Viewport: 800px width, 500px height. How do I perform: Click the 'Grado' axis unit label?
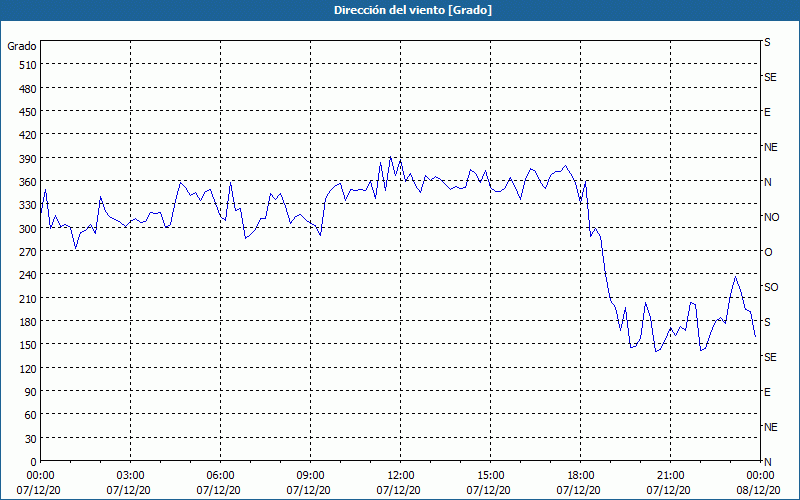(x=22, y=46)
